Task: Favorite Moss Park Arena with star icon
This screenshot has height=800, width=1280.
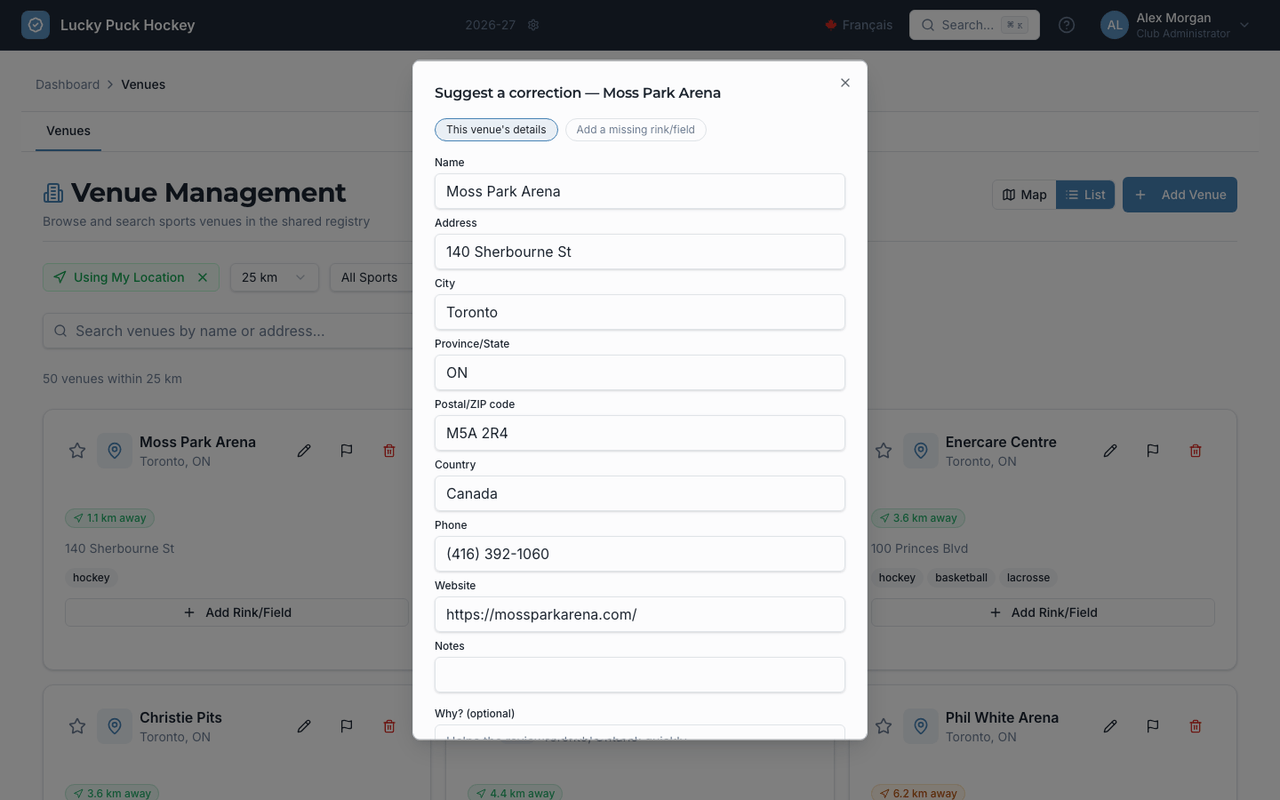Action: coord(77,451)
